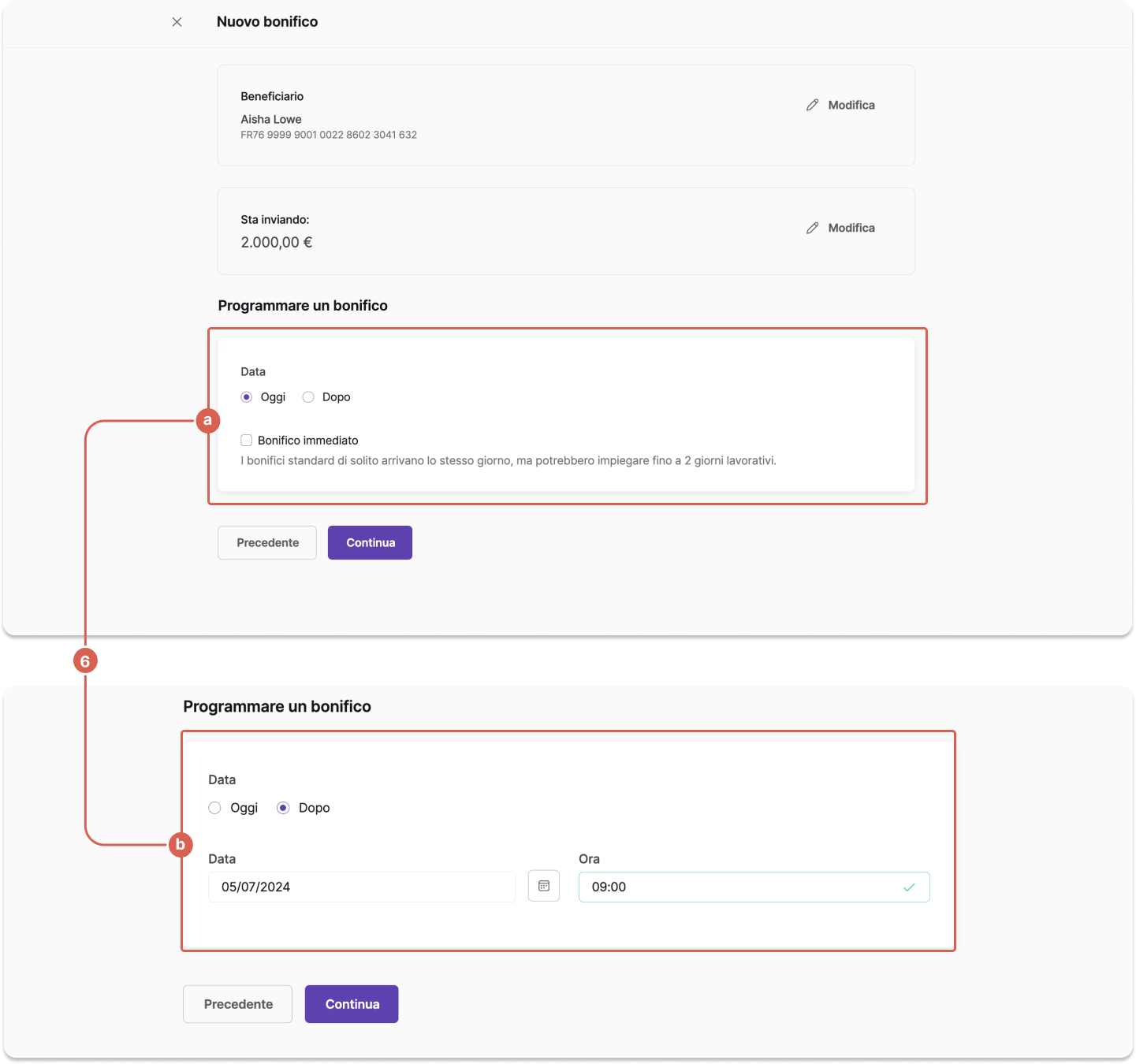Click the red annotation marker labeled a

coord(207,420)
